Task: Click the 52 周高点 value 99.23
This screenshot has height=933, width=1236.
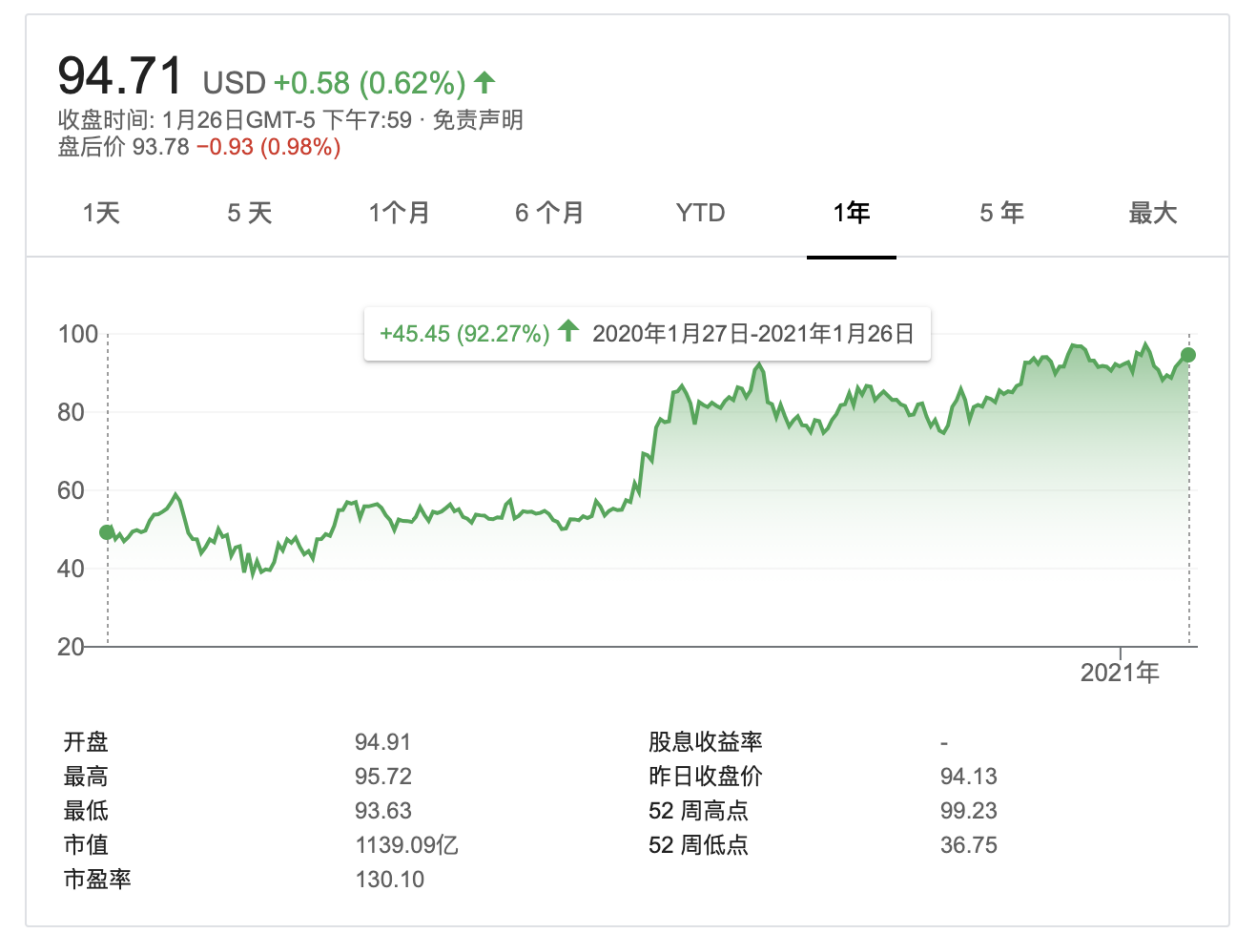Action: 968,810
